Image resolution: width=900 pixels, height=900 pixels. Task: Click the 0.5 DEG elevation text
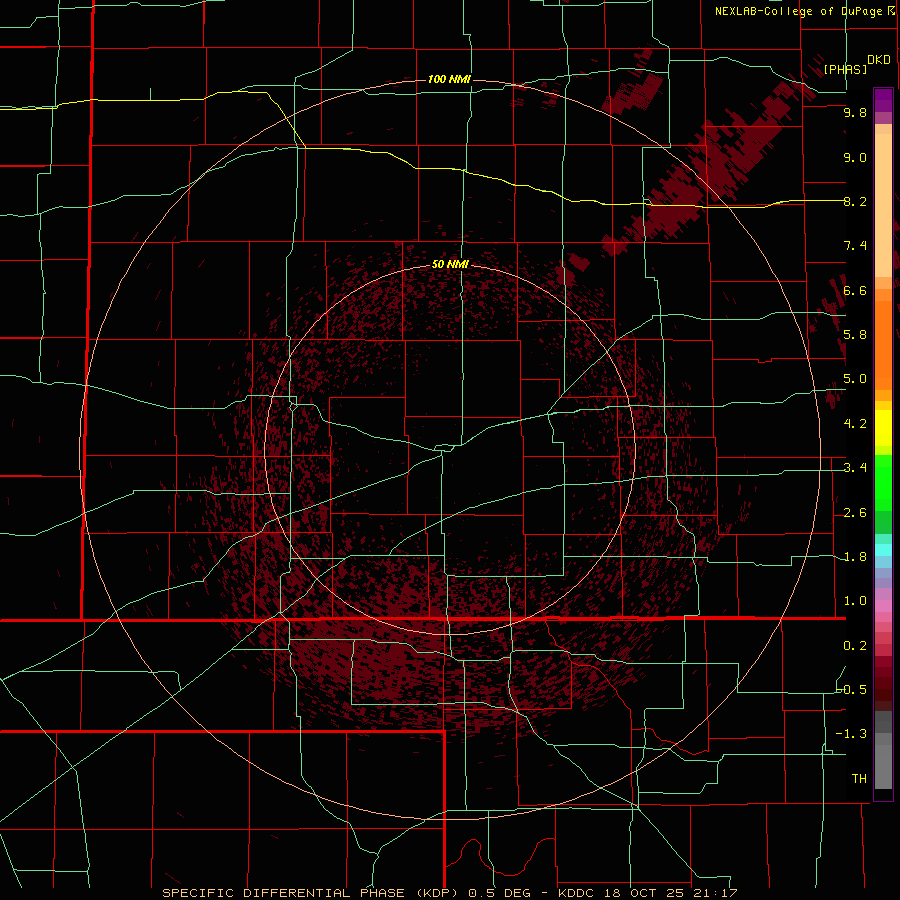point(499,893)
